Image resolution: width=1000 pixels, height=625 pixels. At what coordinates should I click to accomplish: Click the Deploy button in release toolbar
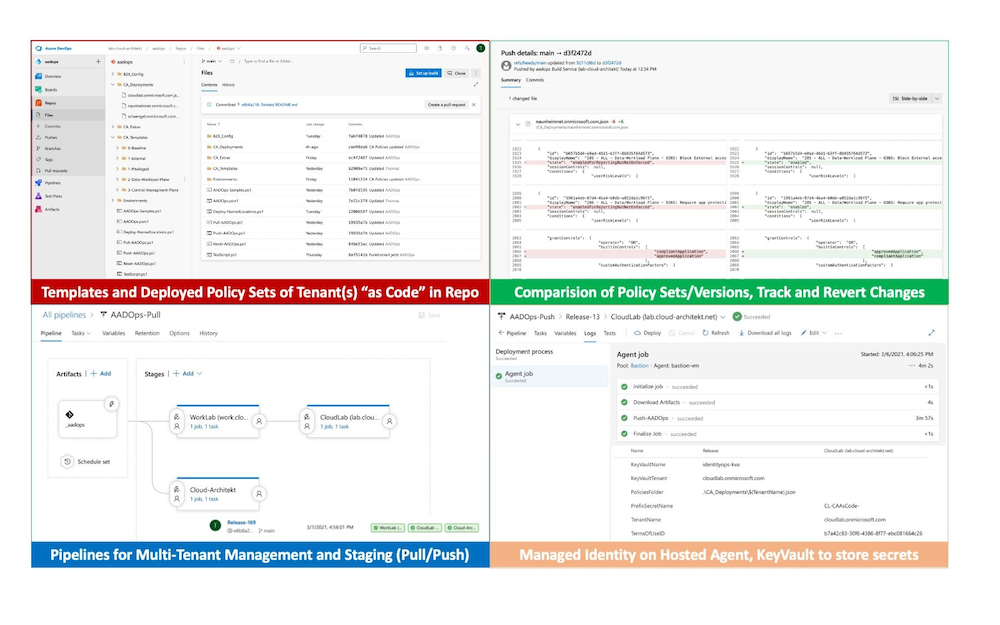[647, 333]
